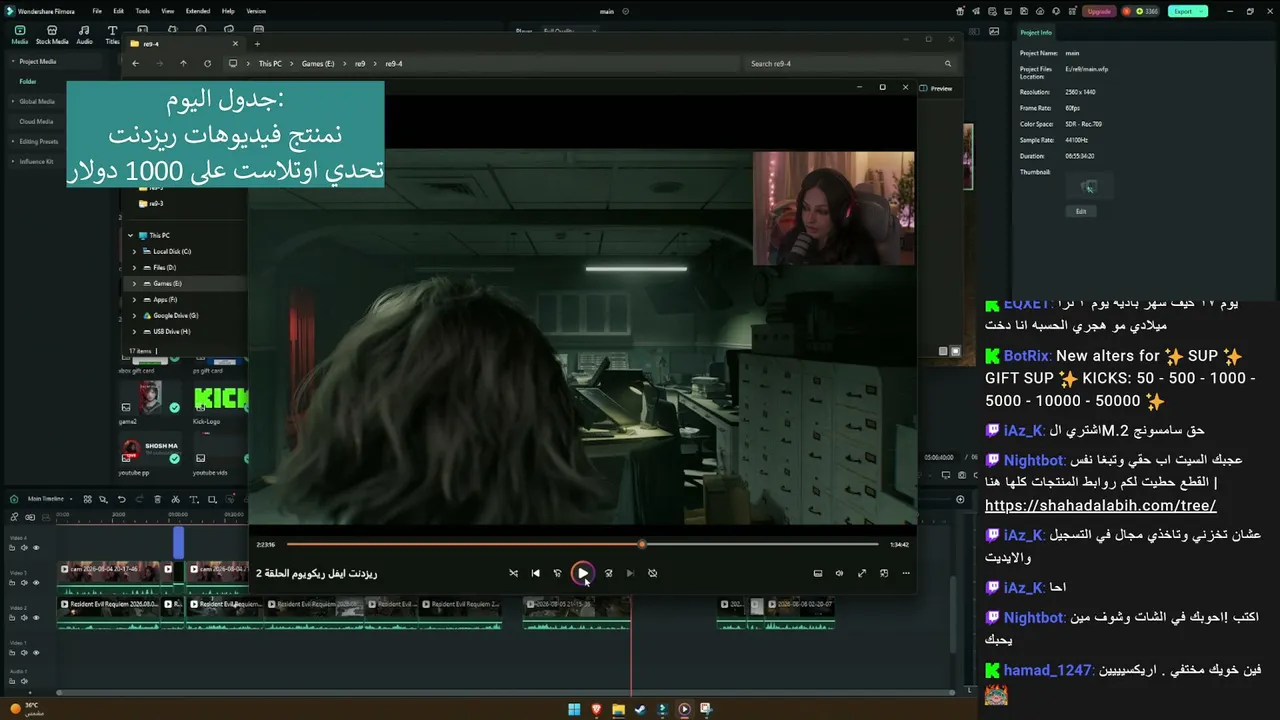Open the View menu
This screenshot has width=1280, height=720.
pos(168,11)
